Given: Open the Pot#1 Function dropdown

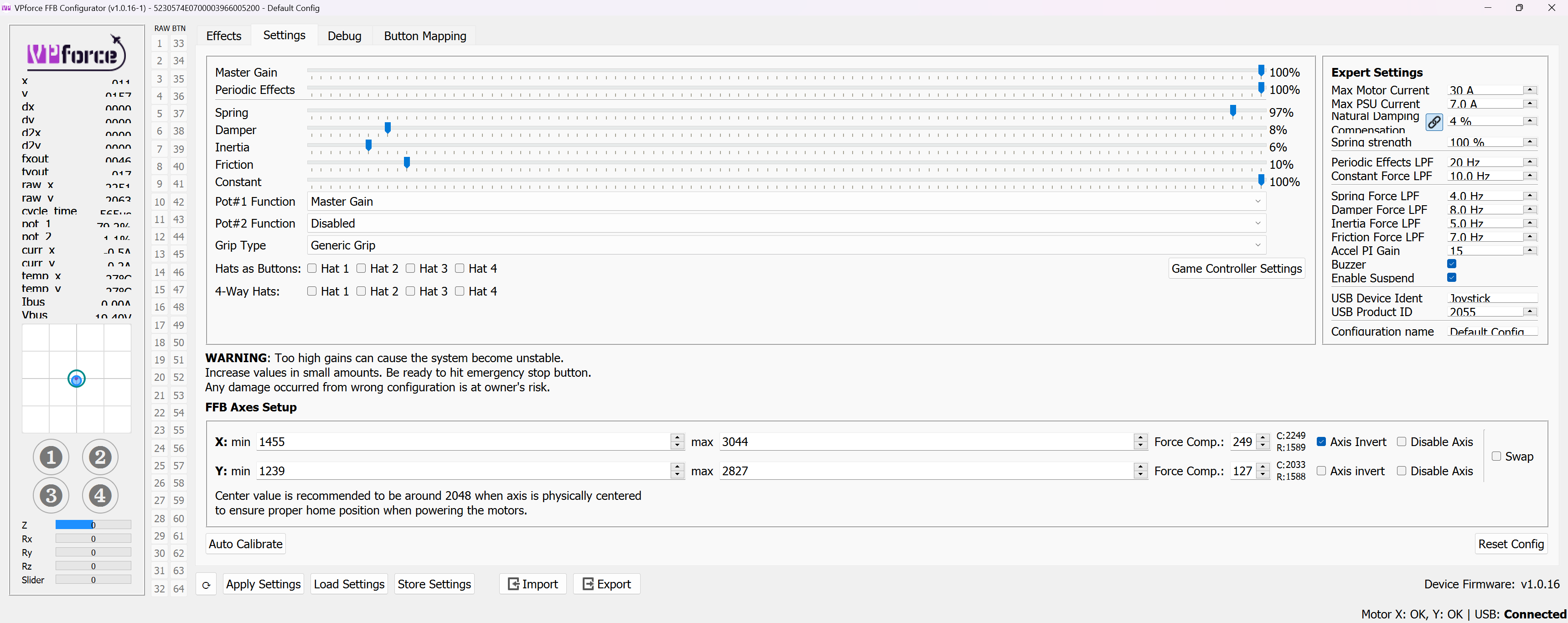Looking at the screenshot, I should tap(786, 202).
